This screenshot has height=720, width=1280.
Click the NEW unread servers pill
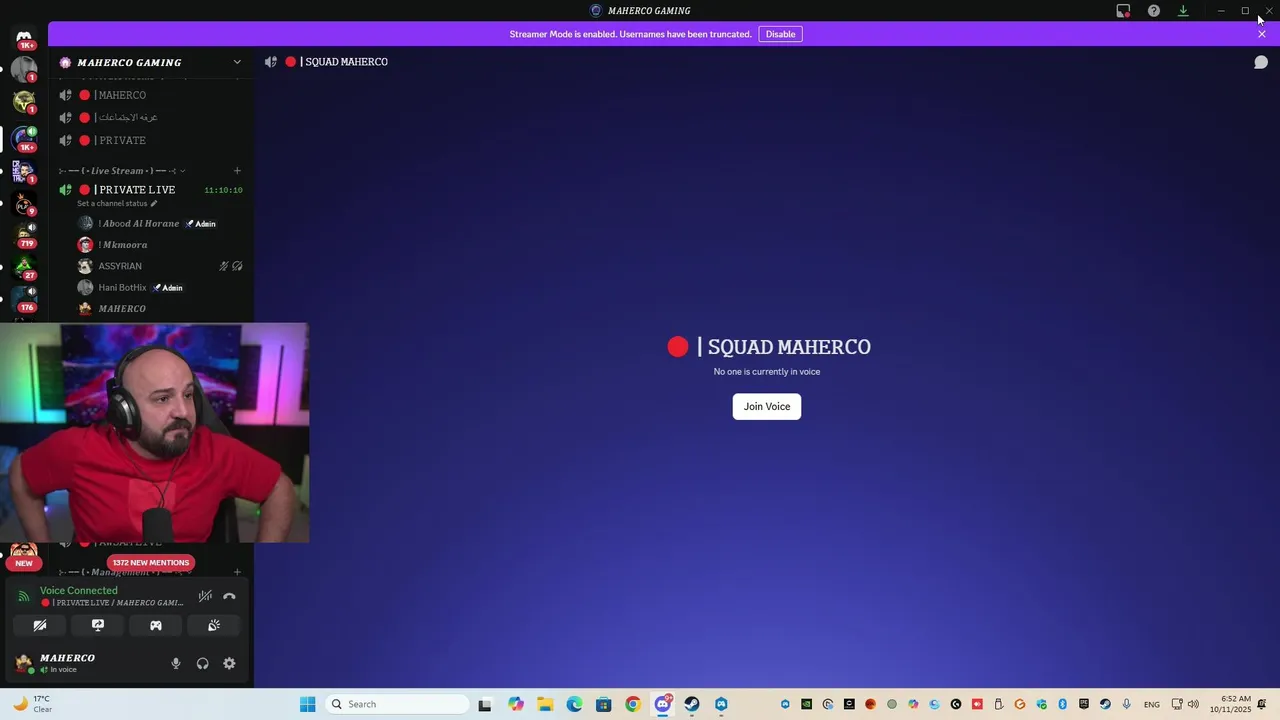click(24, 563)
